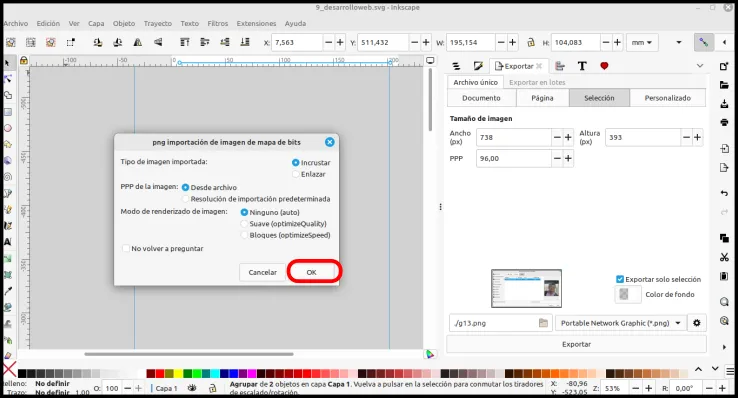Select the spiral tool
This screenshot has height=398, width=738.
[8, 177]
